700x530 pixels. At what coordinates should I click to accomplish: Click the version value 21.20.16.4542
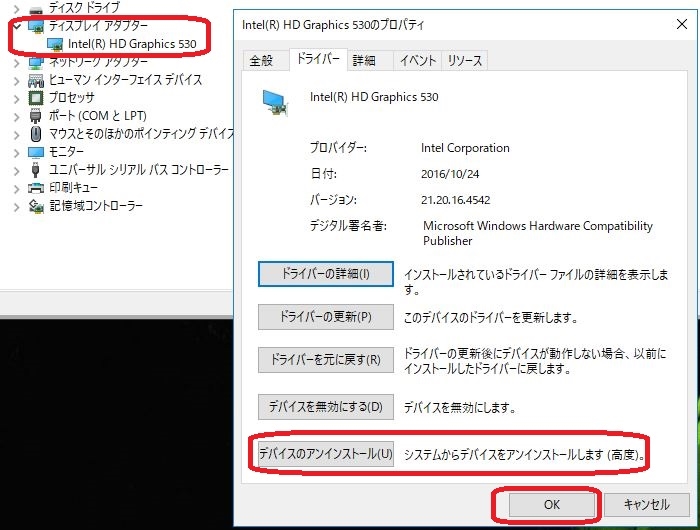pos(455,200)
